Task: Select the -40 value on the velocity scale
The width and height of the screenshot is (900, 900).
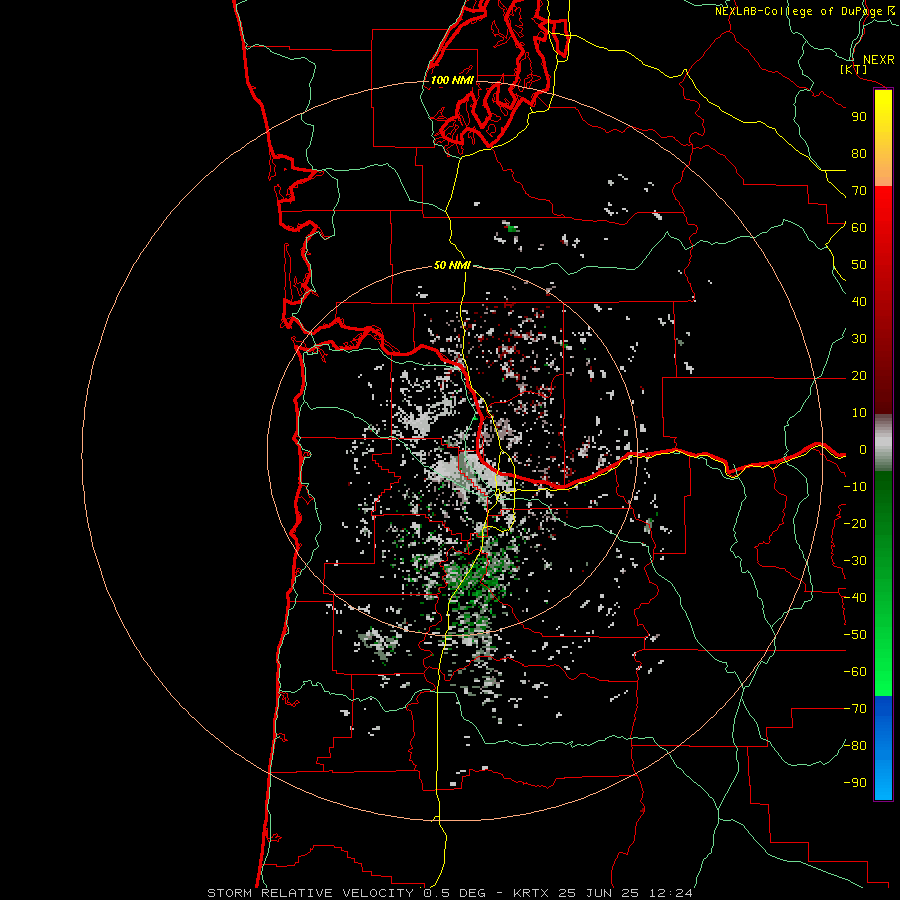Action: 855,598
